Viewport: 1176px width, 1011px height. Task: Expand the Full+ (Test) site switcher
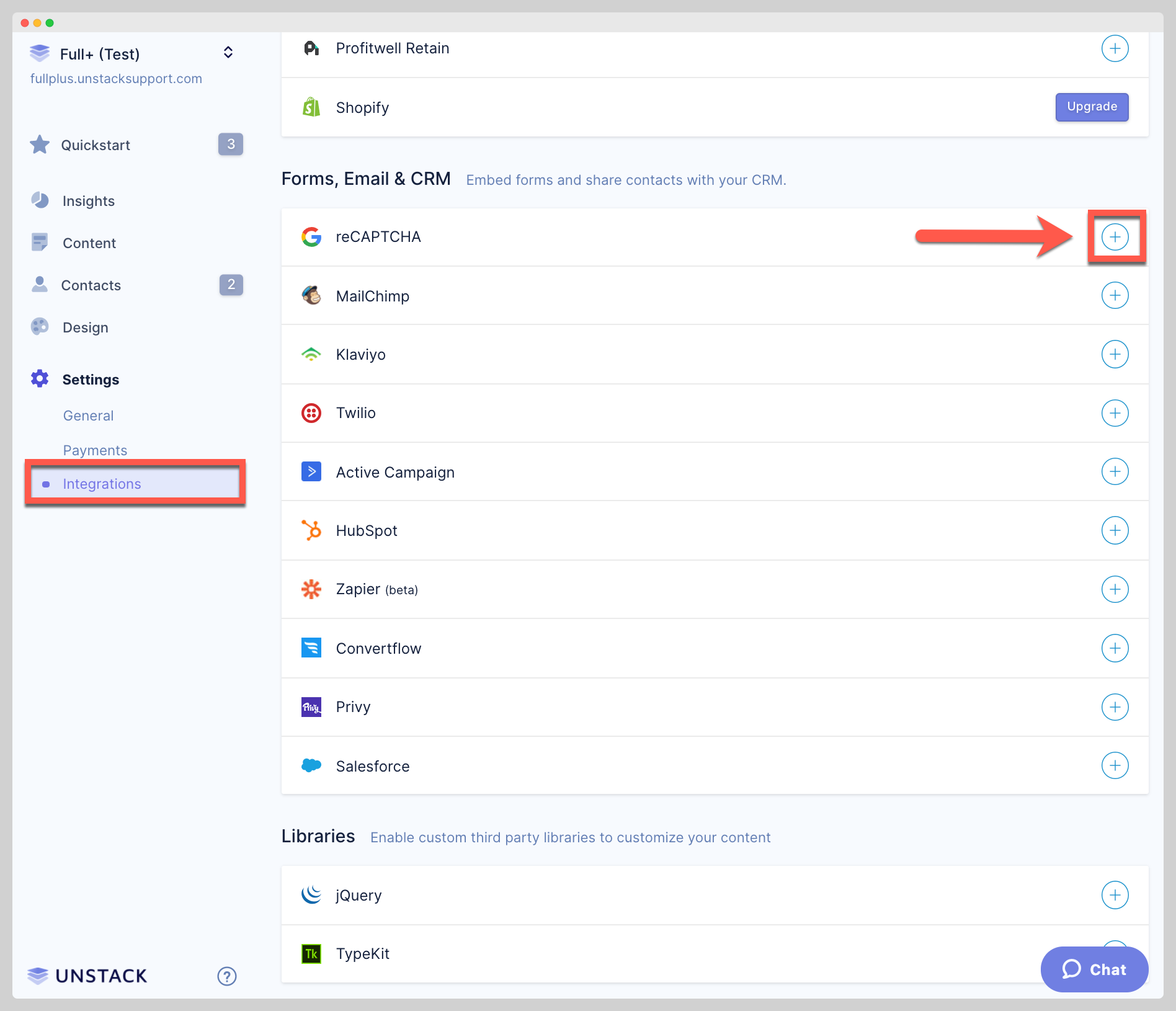228,53
